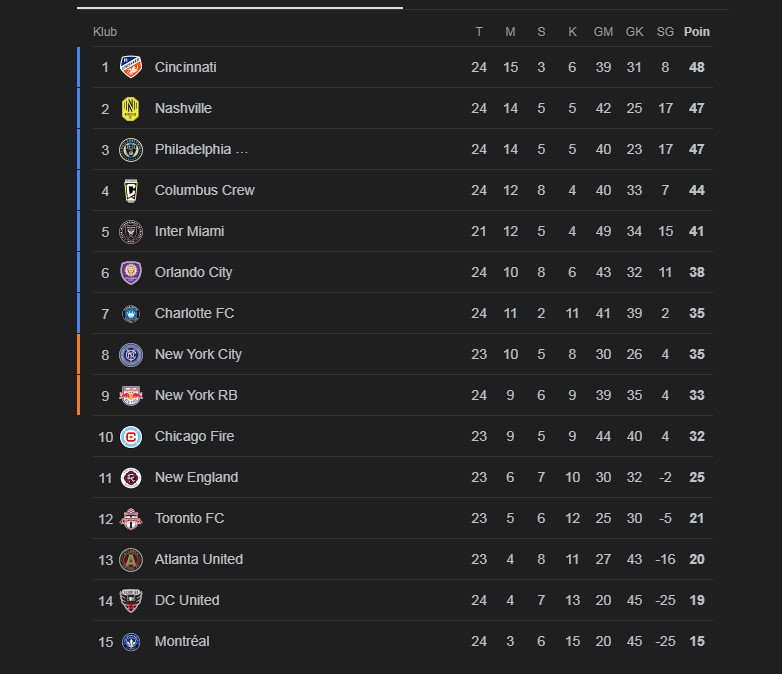
Task: Click the SG column header
Action: point(665,32)
